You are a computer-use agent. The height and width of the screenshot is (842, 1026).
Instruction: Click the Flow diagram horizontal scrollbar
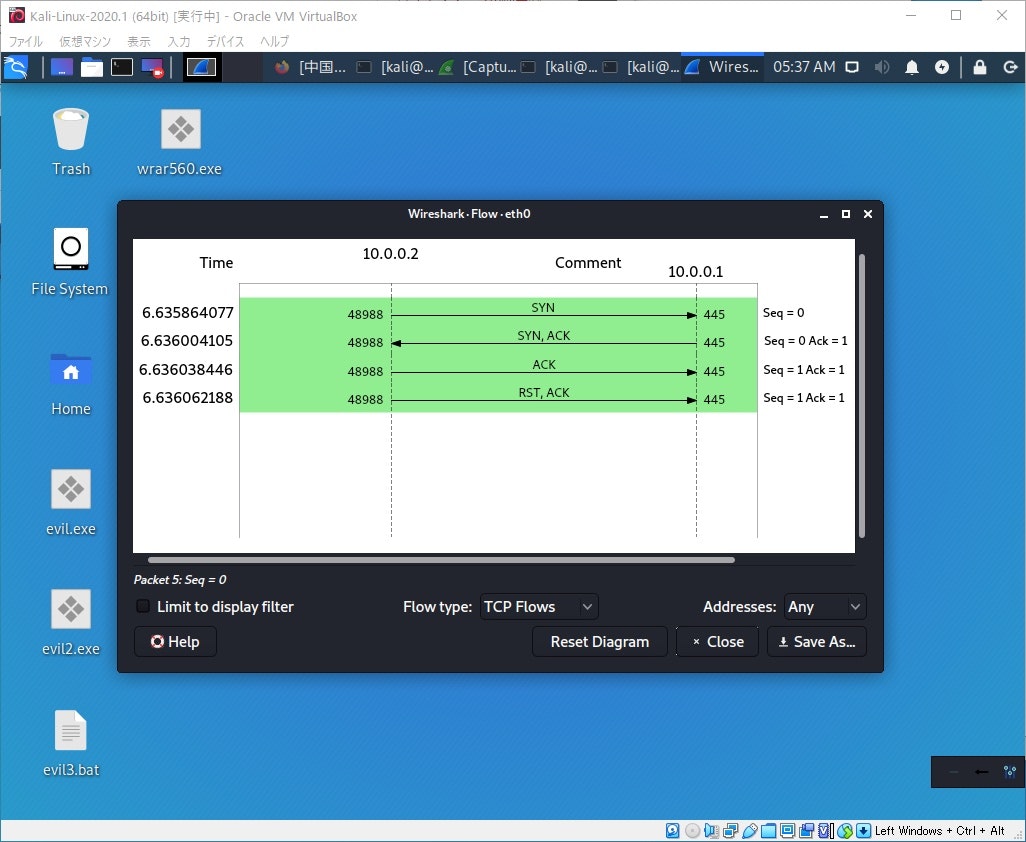coord(441,560)
